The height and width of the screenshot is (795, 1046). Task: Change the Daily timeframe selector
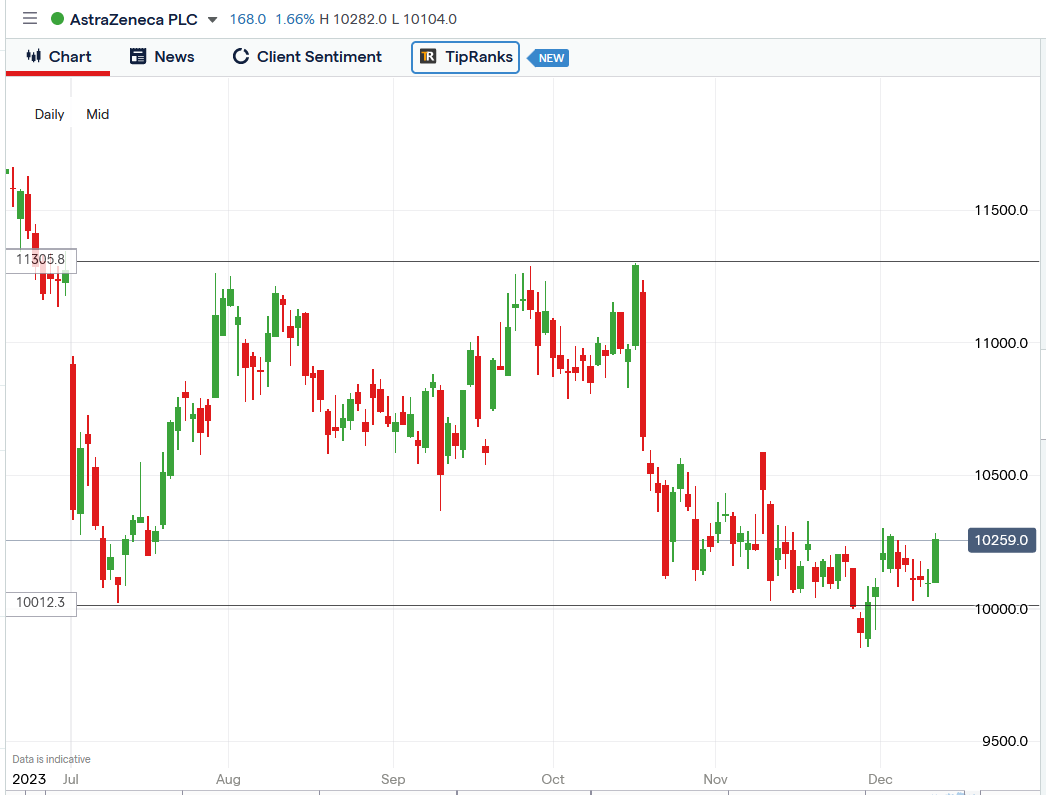(49, 114)
